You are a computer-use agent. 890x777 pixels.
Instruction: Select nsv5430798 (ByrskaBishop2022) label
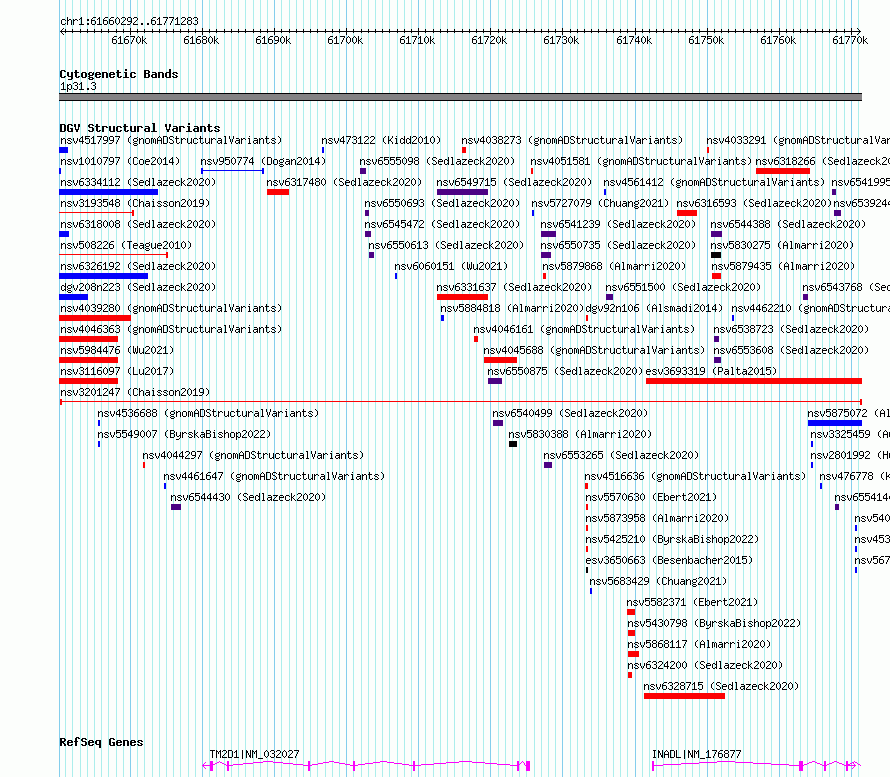(x=714, y=623)
